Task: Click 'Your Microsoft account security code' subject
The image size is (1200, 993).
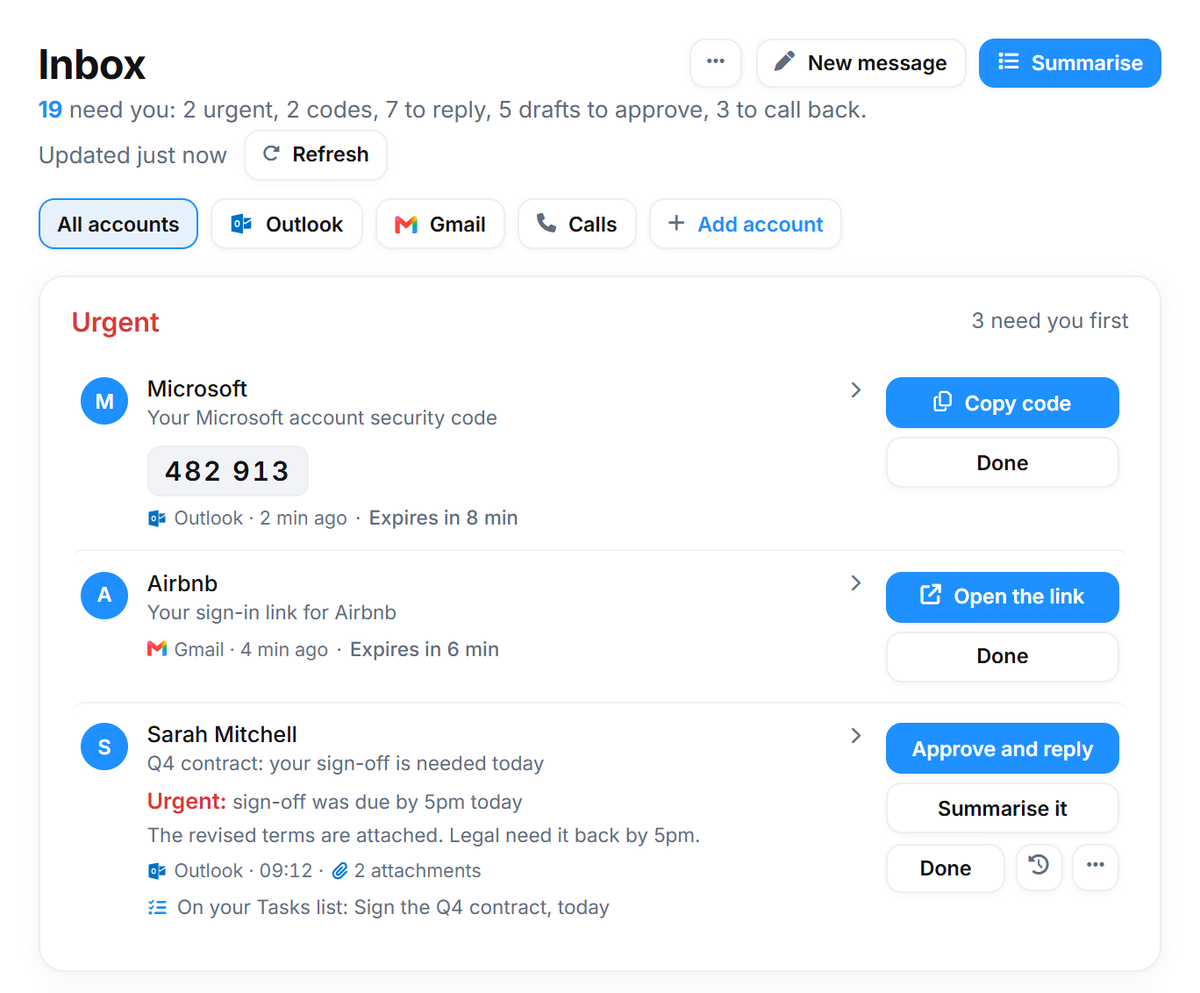Action: (322, 418)
